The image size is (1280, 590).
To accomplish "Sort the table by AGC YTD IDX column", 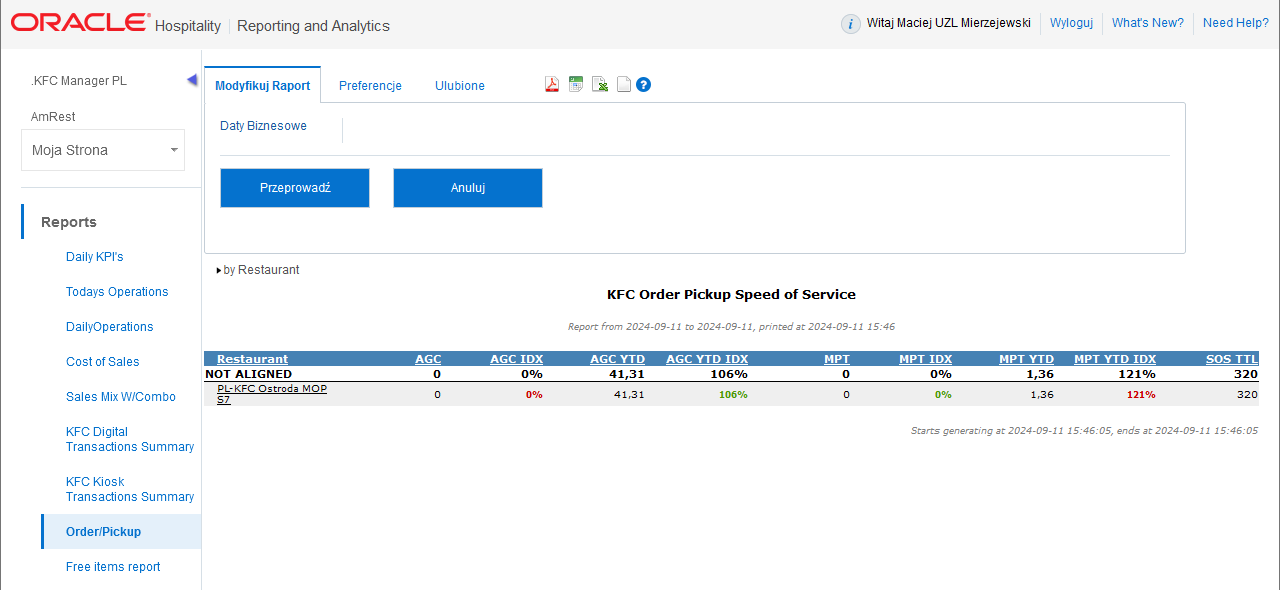I will 706,359.
